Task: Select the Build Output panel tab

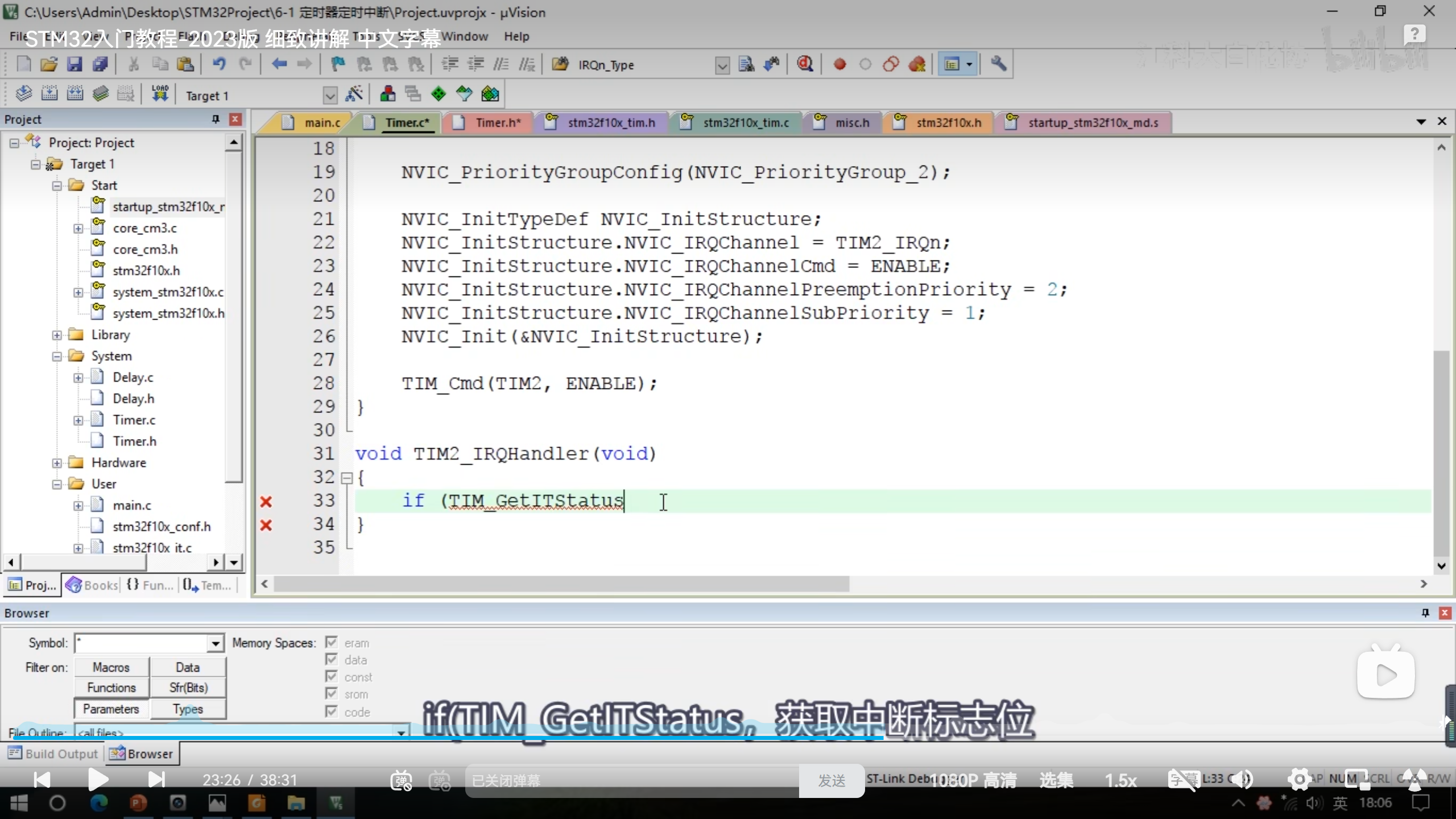Action: (54, 754)
